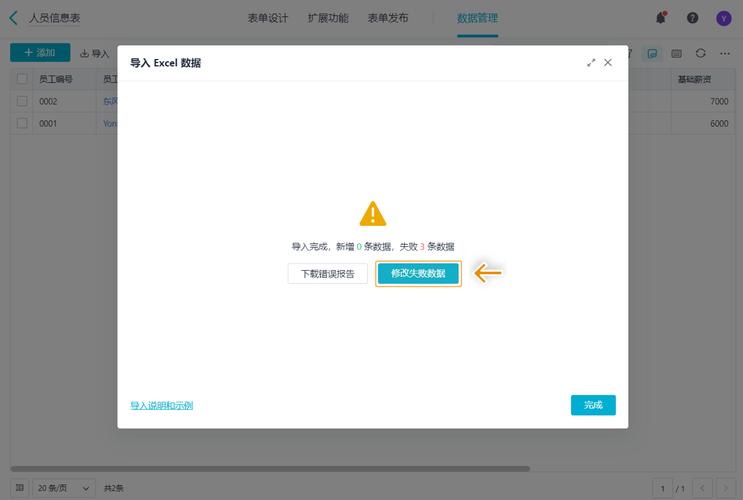Expand the import dialog to fullscreen

pyautogui.click(x=591, y=63)
